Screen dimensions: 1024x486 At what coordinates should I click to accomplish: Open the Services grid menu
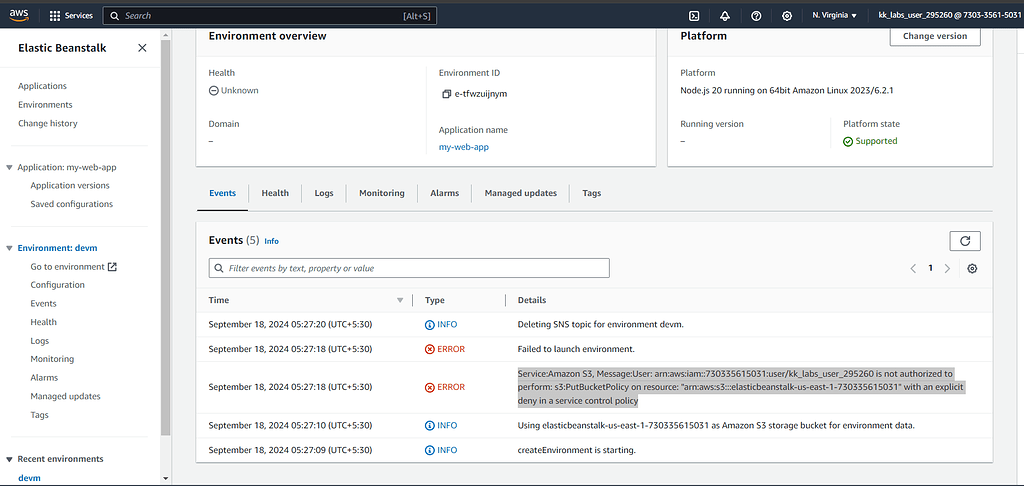(x=71, y=16)
